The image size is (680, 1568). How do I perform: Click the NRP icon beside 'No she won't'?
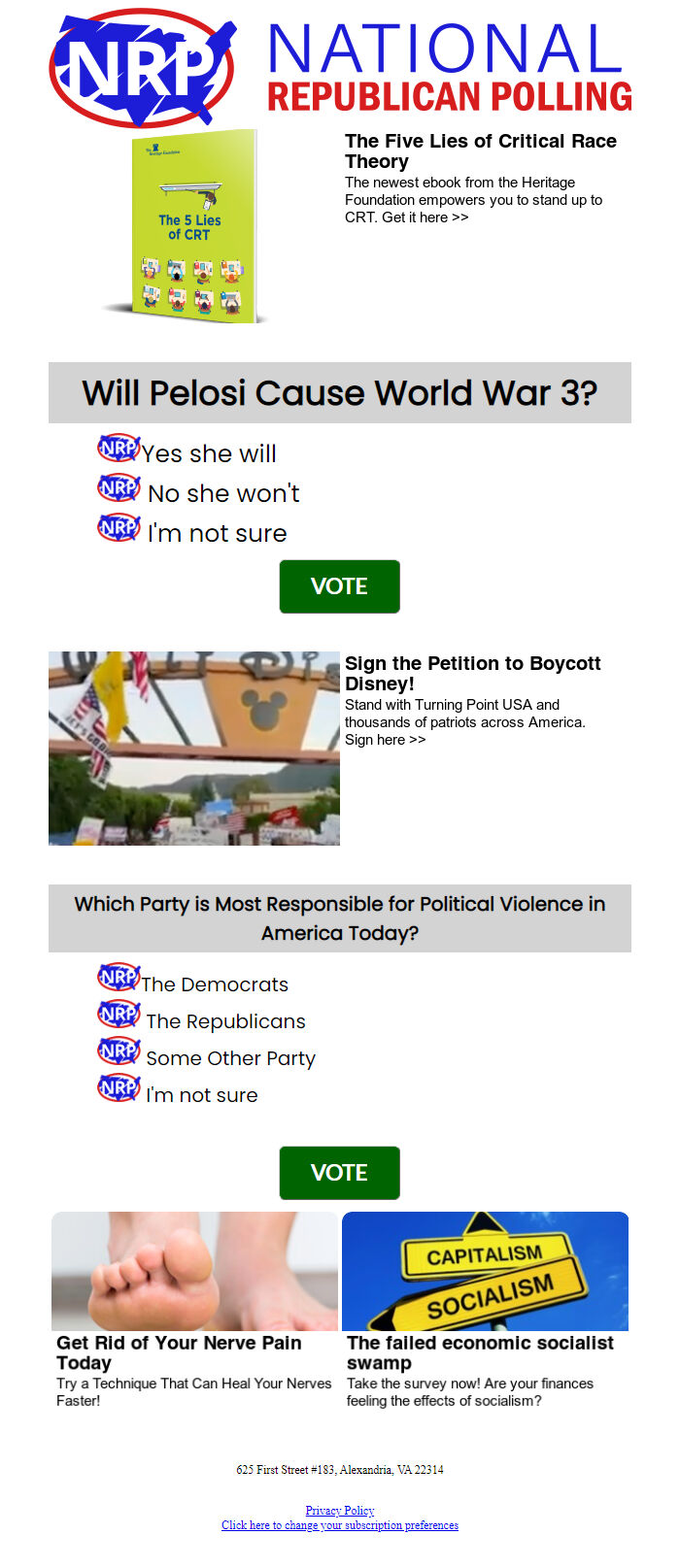pyautogui.click(x=117, y=486)
